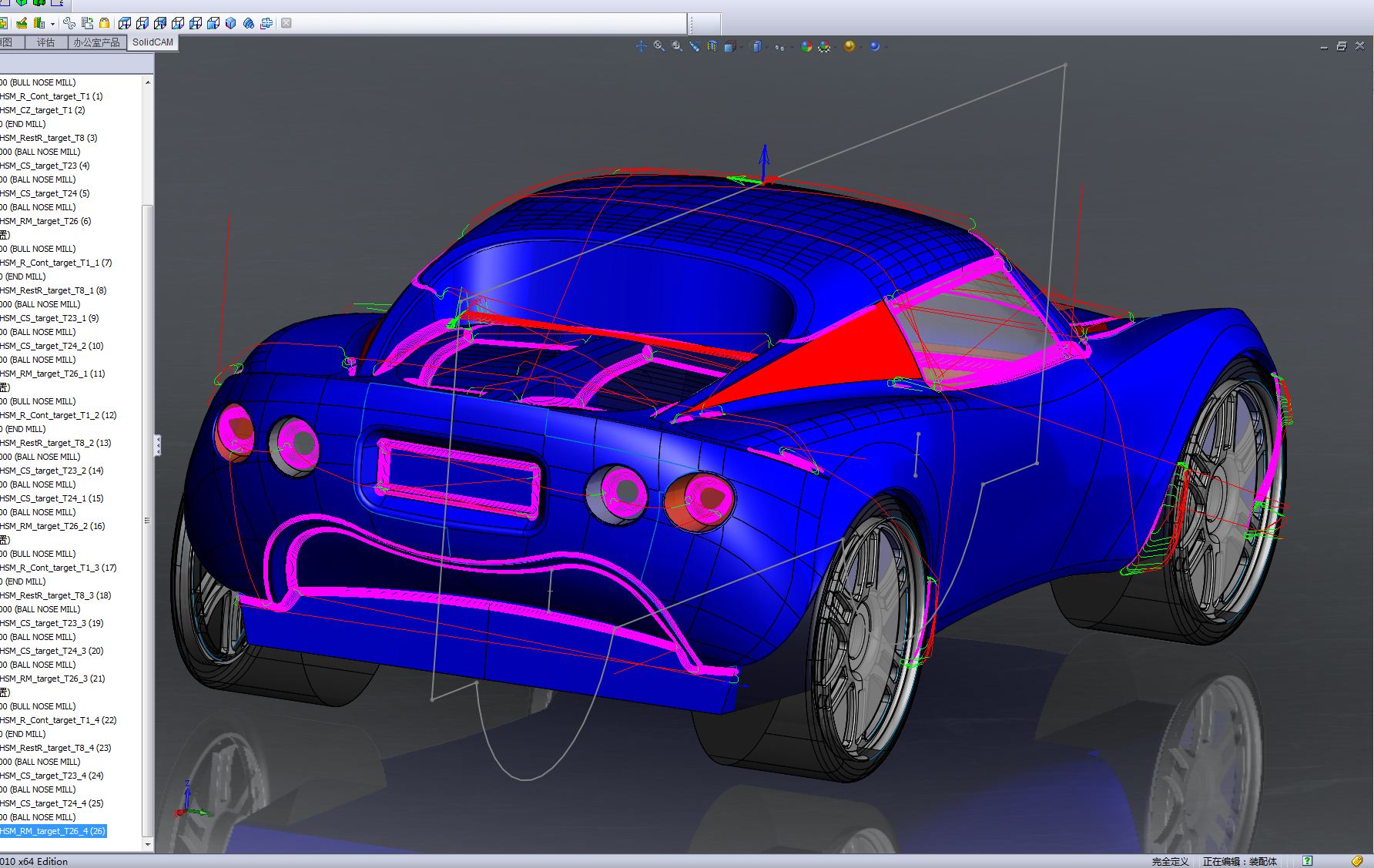
Task: Select HSM_R_Cont_target_T1 (1) operation
Action: 52,96
